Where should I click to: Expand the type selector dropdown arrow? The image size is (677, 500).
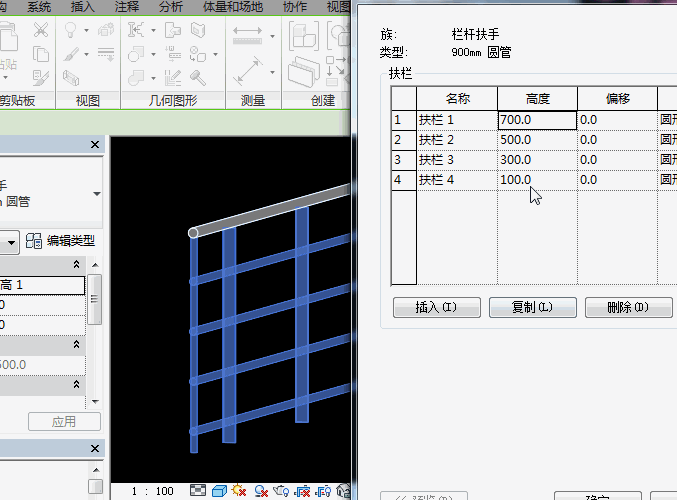[96, 194]
